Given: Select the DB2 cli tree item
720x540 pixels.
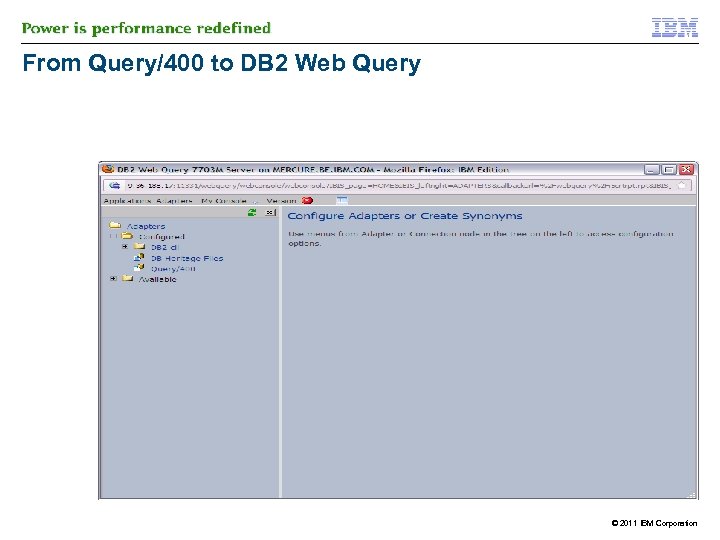Looking at the screenshot, I should [x=164, y=248].
